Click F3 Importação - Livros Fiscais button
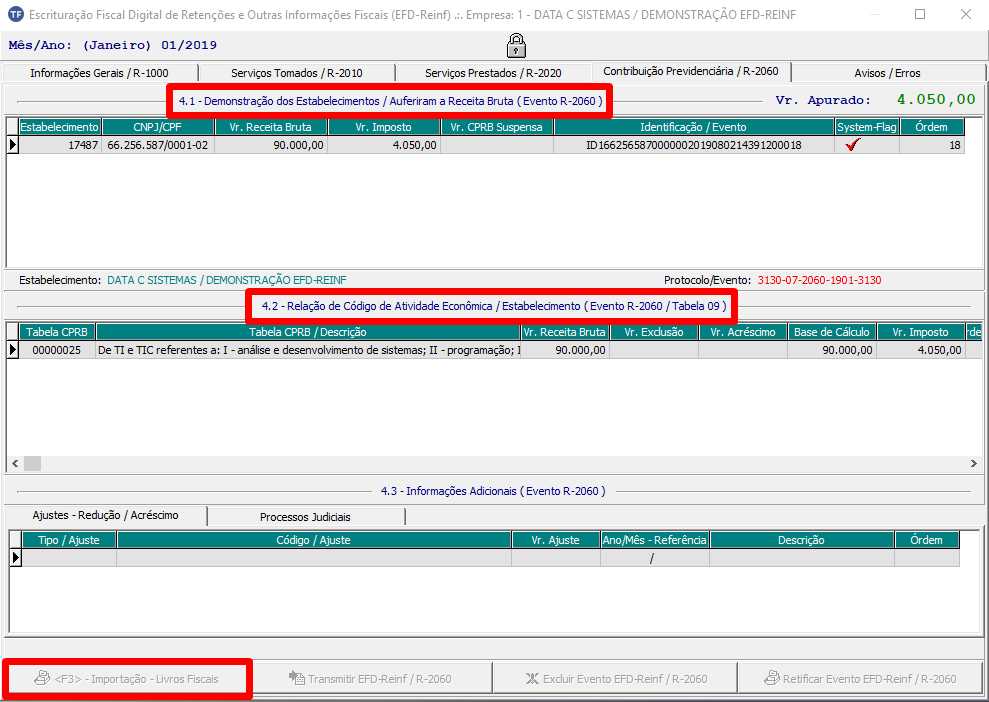 click(x=127, y=679)
